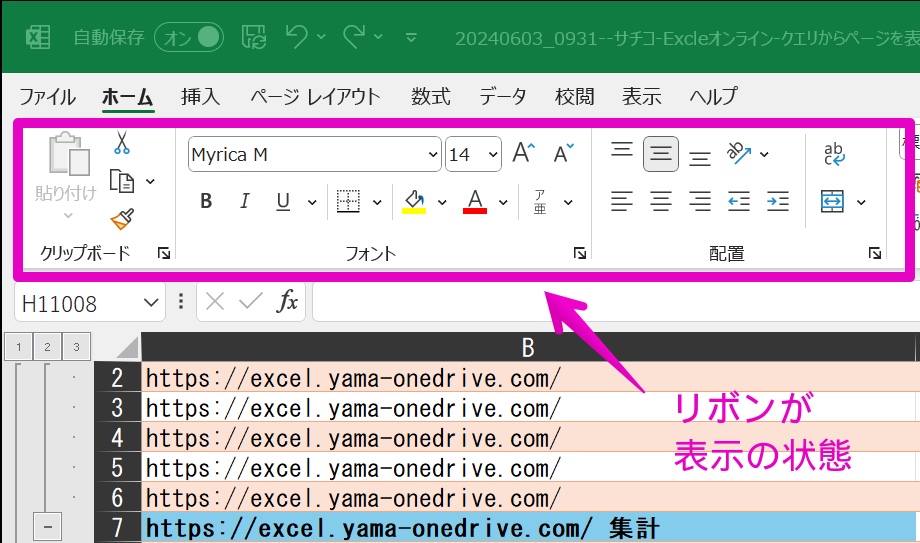Open the font color palette dropdown arrow
Screen dimensions: 920x543
click(x=503, y=203)
